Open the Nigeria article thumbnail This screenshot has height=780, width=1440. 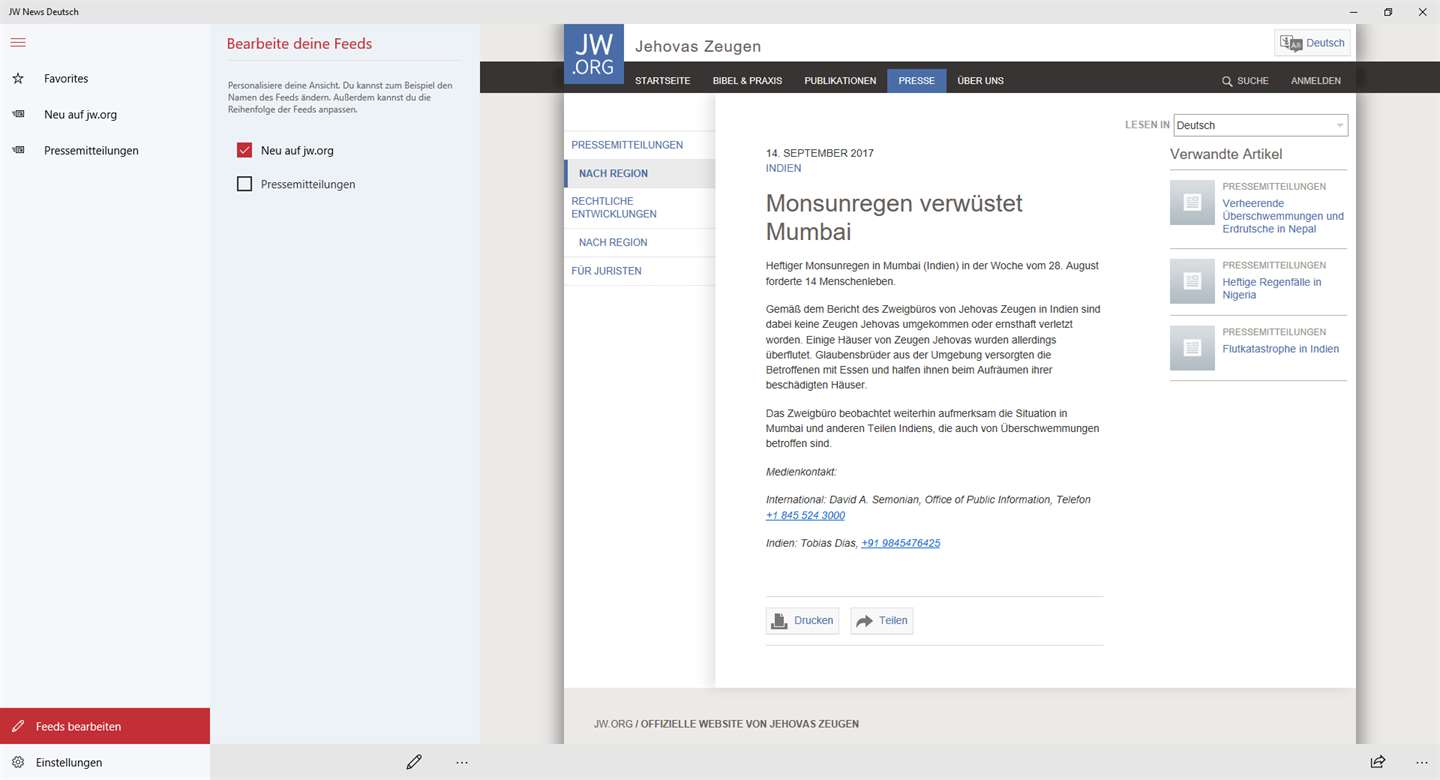(x=1192, y=281)
